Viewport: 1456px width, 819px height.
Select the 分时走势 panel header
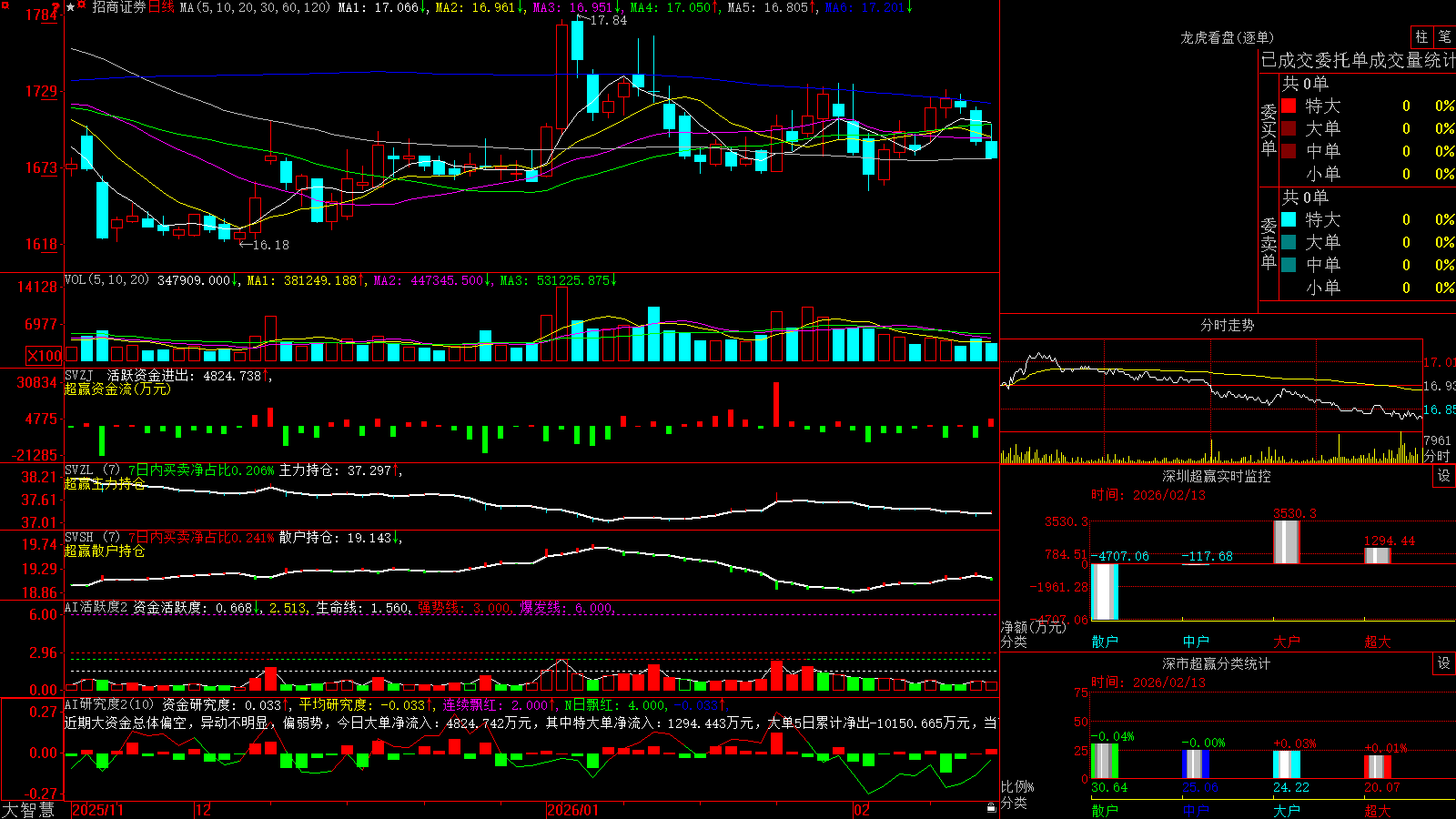point(1227,325)
